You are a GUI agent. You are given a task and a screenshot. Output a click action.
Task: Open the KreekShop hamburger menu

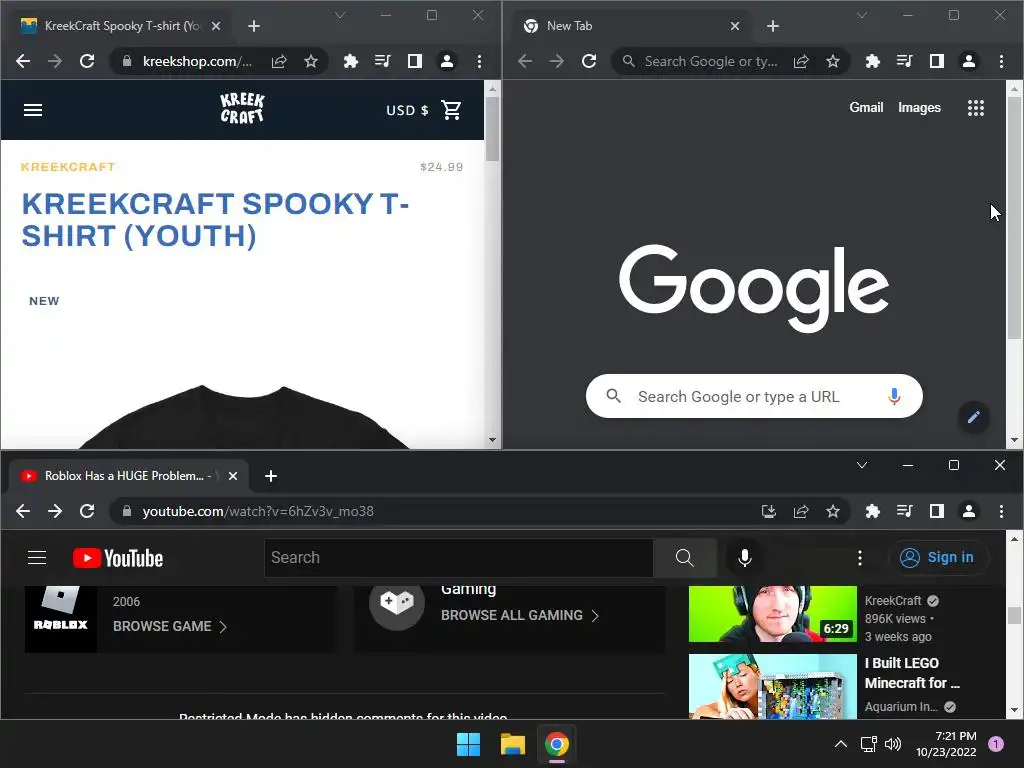(x=33, y=110)
